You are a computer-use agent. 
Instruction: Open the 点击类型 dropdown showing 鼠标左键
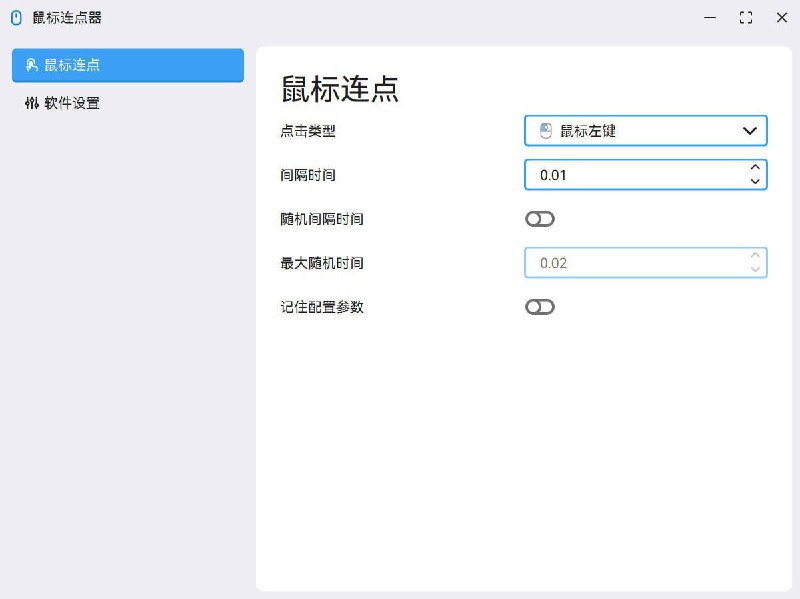645,131
